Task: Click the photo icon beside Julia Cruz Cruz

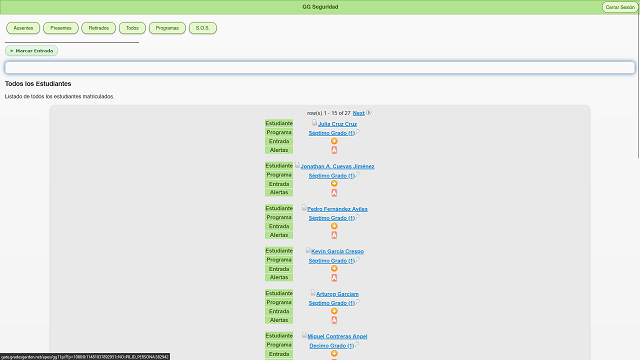Action: click(x=314, y=122)
